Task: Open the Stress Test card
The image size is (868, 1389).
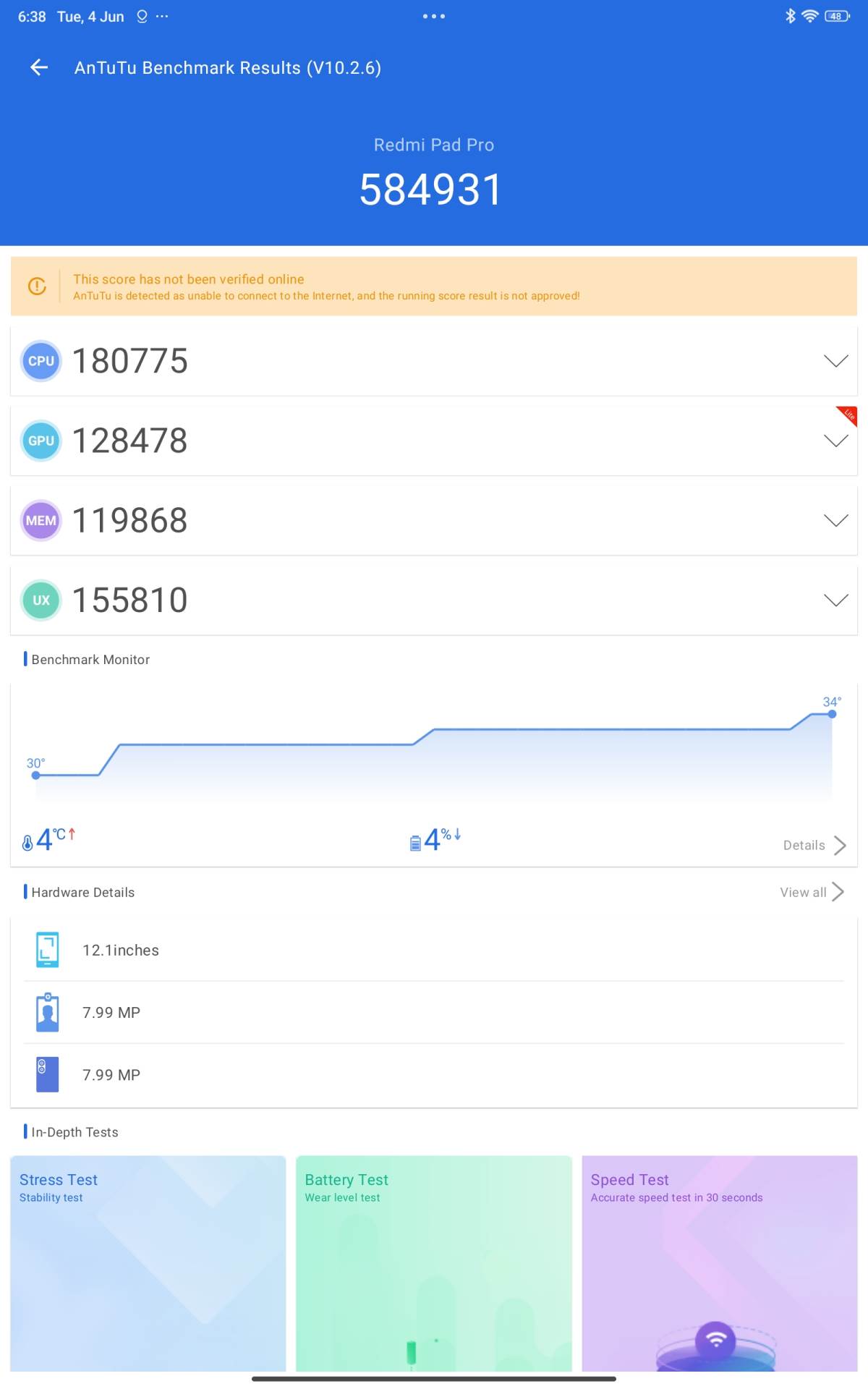Action: coord(148,1262)
